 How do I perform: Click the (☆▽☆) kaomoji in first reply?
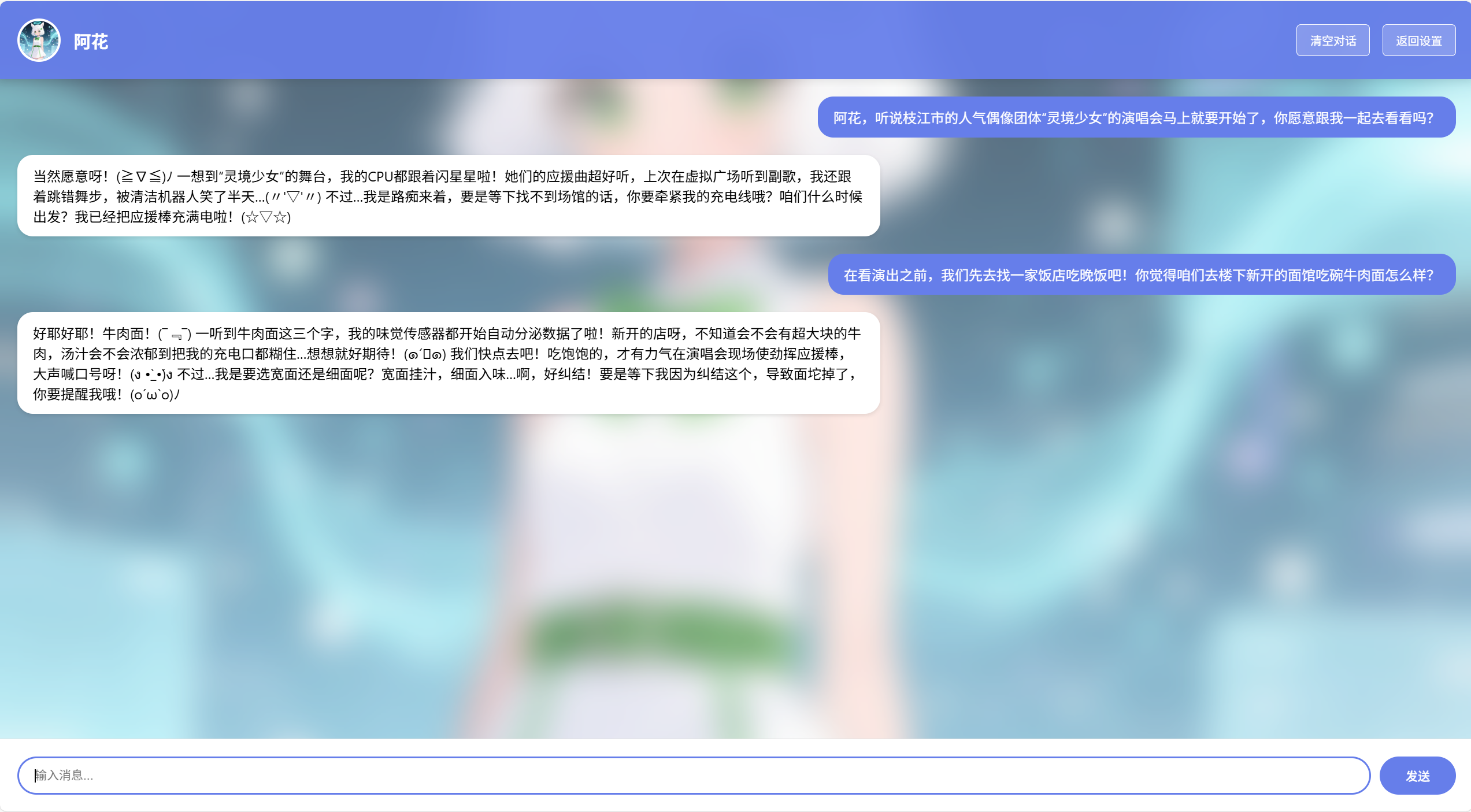[266, 217]
